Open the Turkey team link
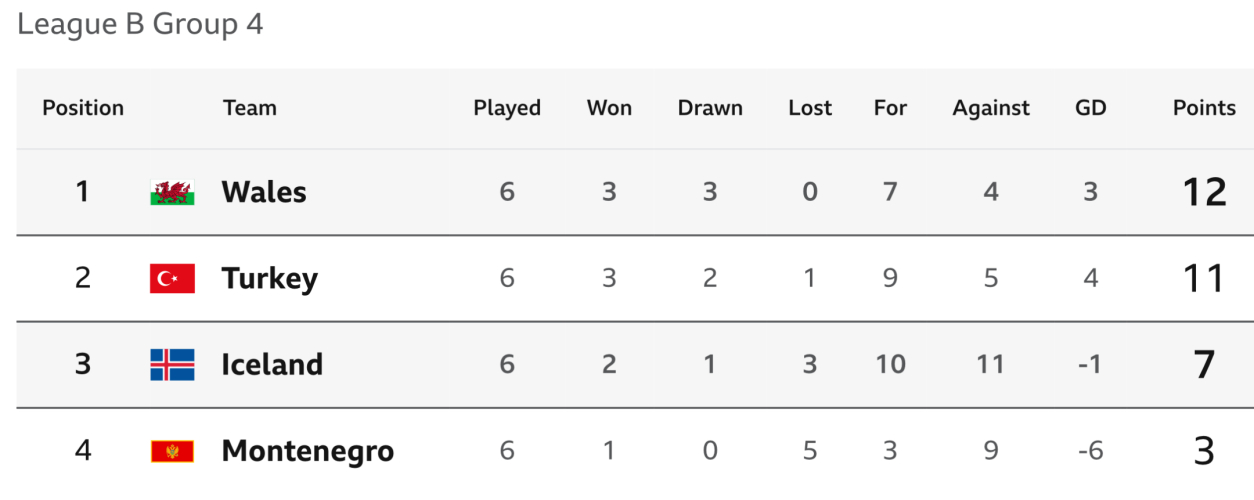This screenshot has height=500, width=1254. coord(269,278)
